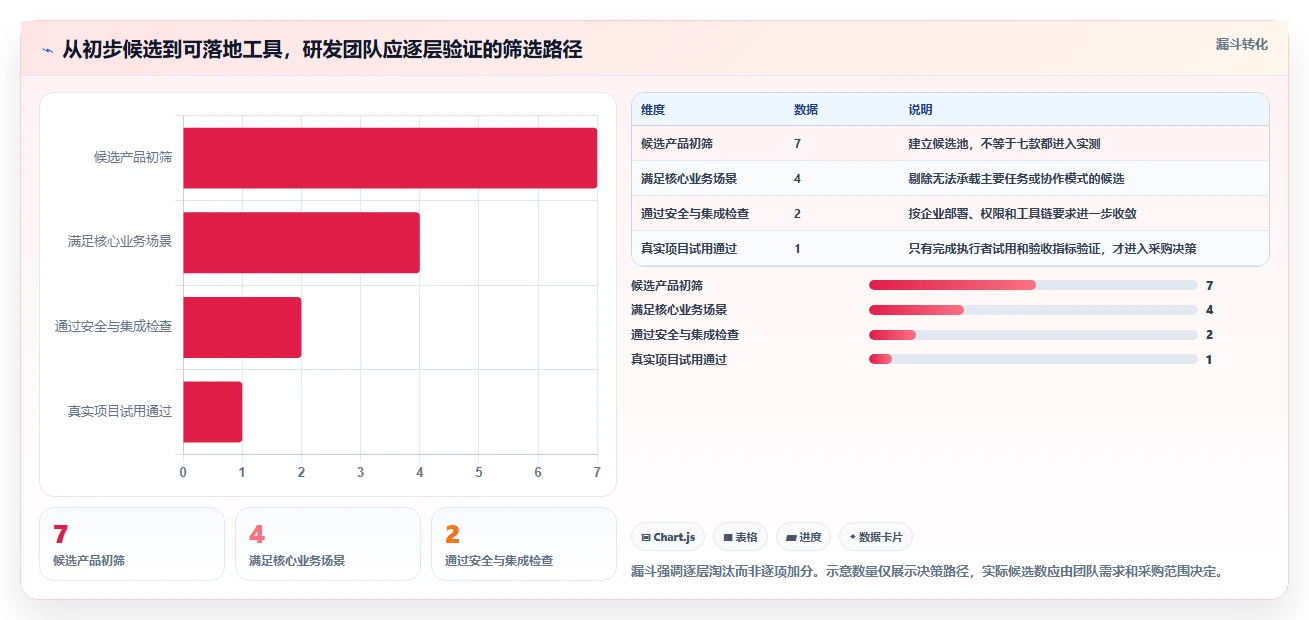Click the number 7 beside the progress bar
This screenshot has height=620, width=1309.
(x=1209, y=285)
